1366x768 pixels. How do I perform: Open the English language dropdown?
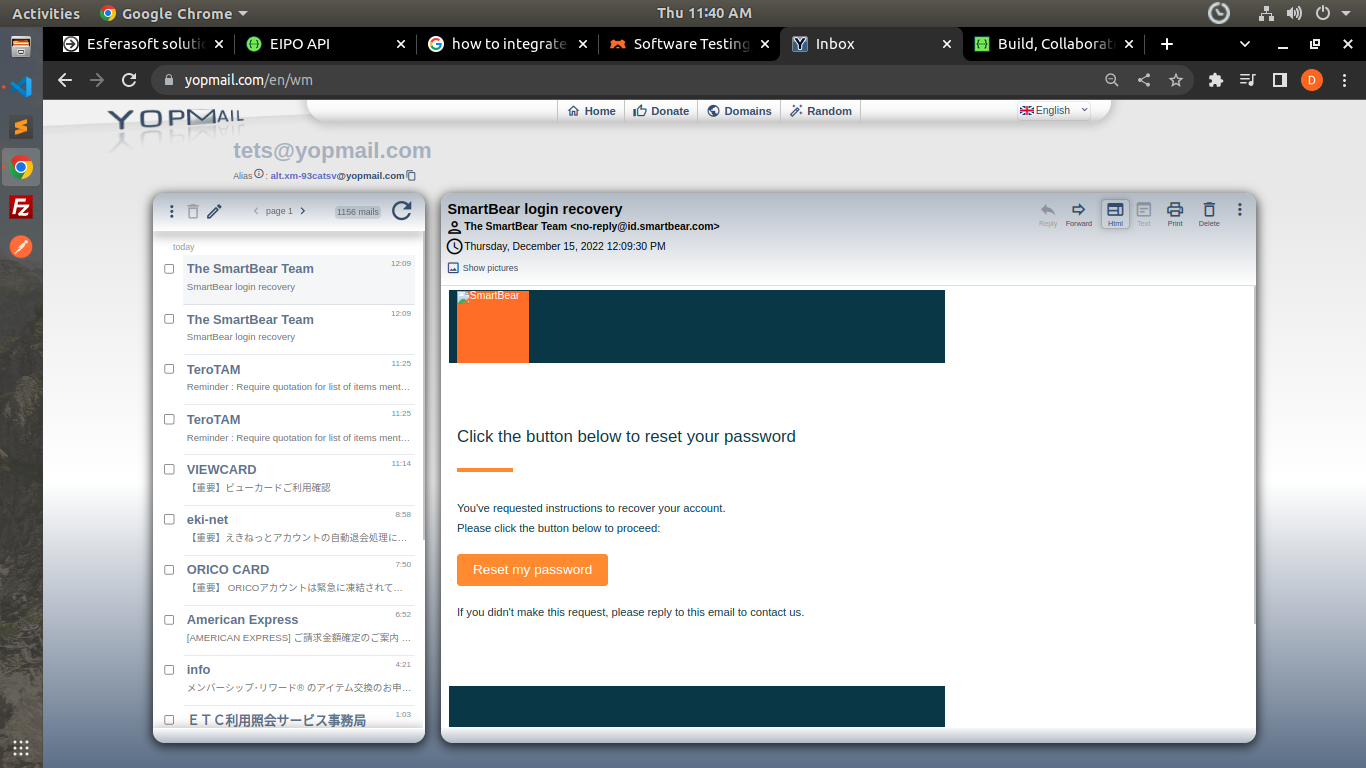click(x=1053, y=111)
